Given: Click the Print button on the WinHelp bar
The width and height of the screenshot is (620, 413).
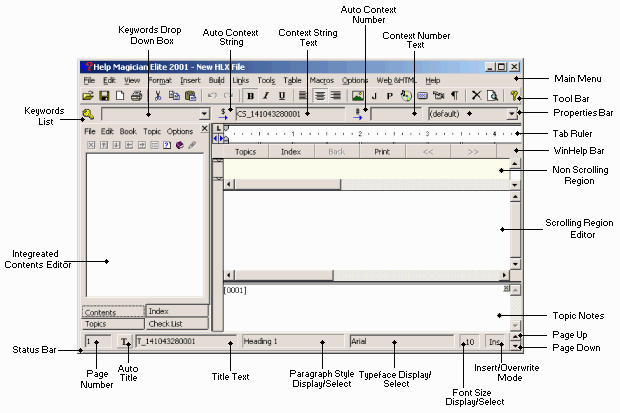Looking at the screenshot, I should pyautogui.click(x=382, y=152).
